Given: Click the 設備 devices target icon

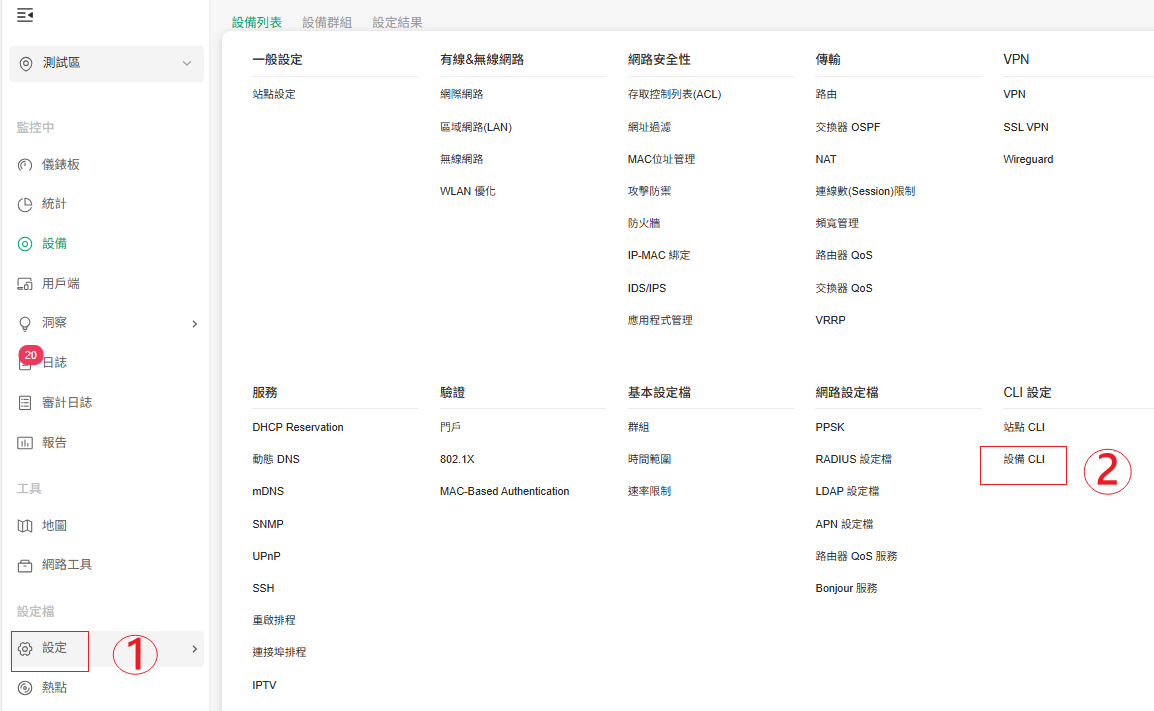Looking at the screenshot, I should [25, 244].
